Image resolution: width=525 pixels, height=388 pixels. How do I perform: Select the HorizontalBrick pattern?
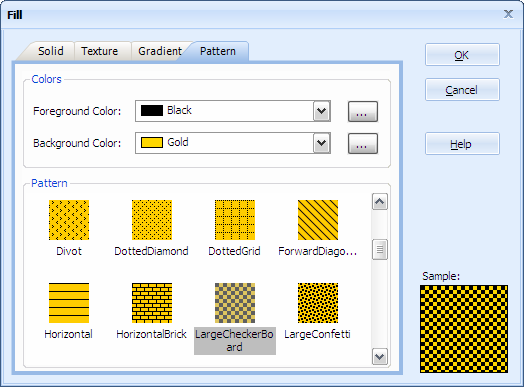(x=152, y=303)
